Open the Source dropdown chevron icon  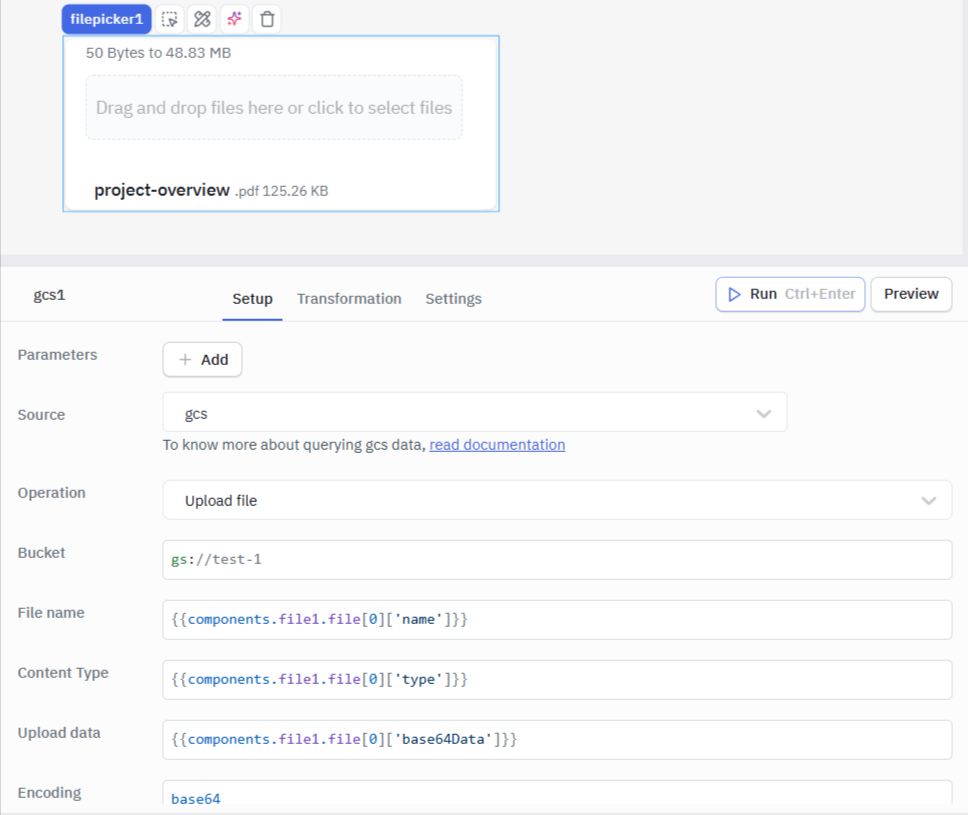click(763, 413)
